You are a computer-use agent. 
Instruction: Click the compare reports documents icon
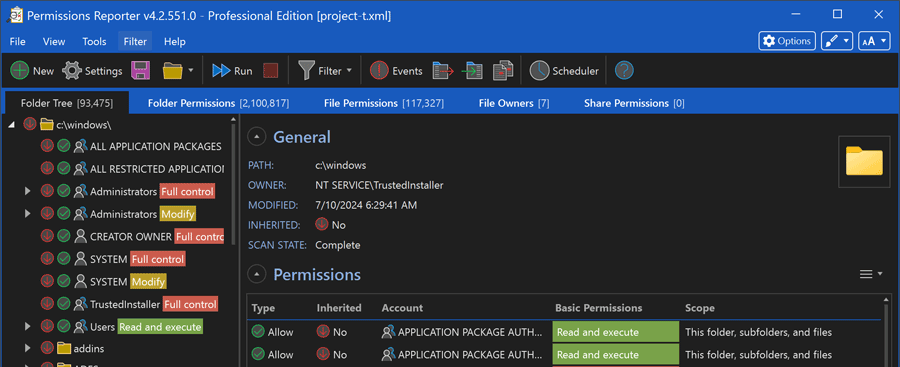click(x=503, y=71)
